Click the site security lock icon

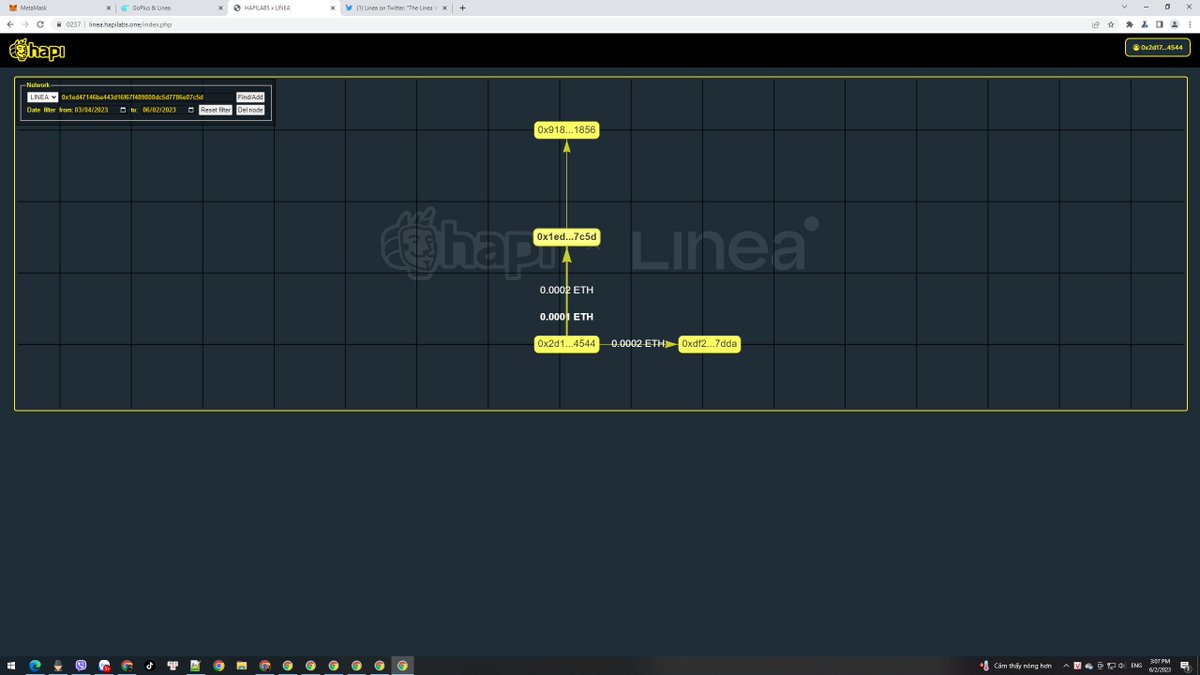click(x=60, y=24)
